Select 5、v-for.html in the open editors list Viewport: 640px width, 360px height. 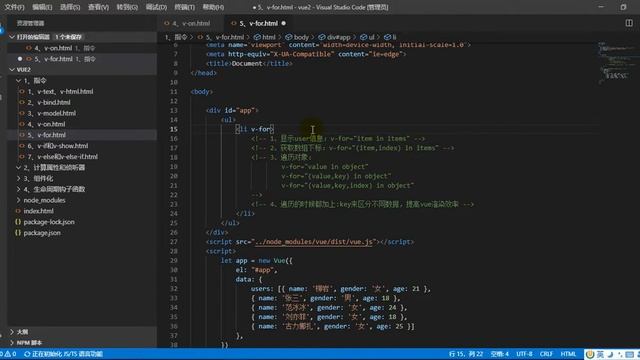pyautogui.click(x=82, y=59)
